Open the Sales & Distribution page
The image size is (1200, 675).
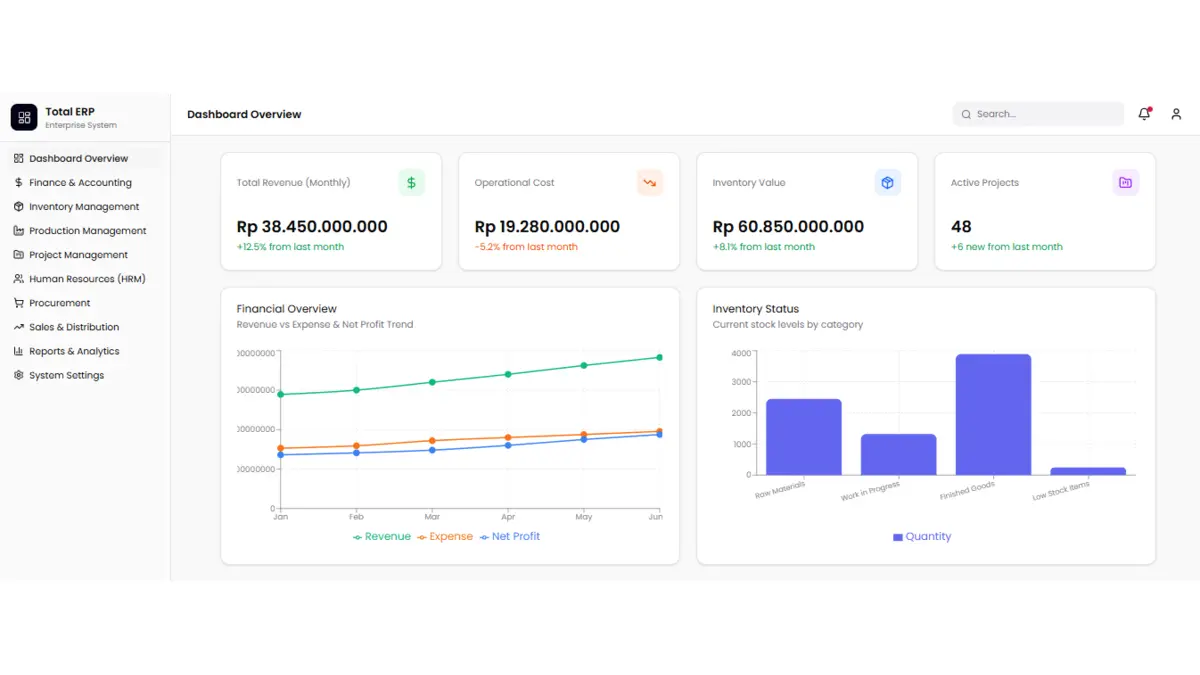coord(74,327)
